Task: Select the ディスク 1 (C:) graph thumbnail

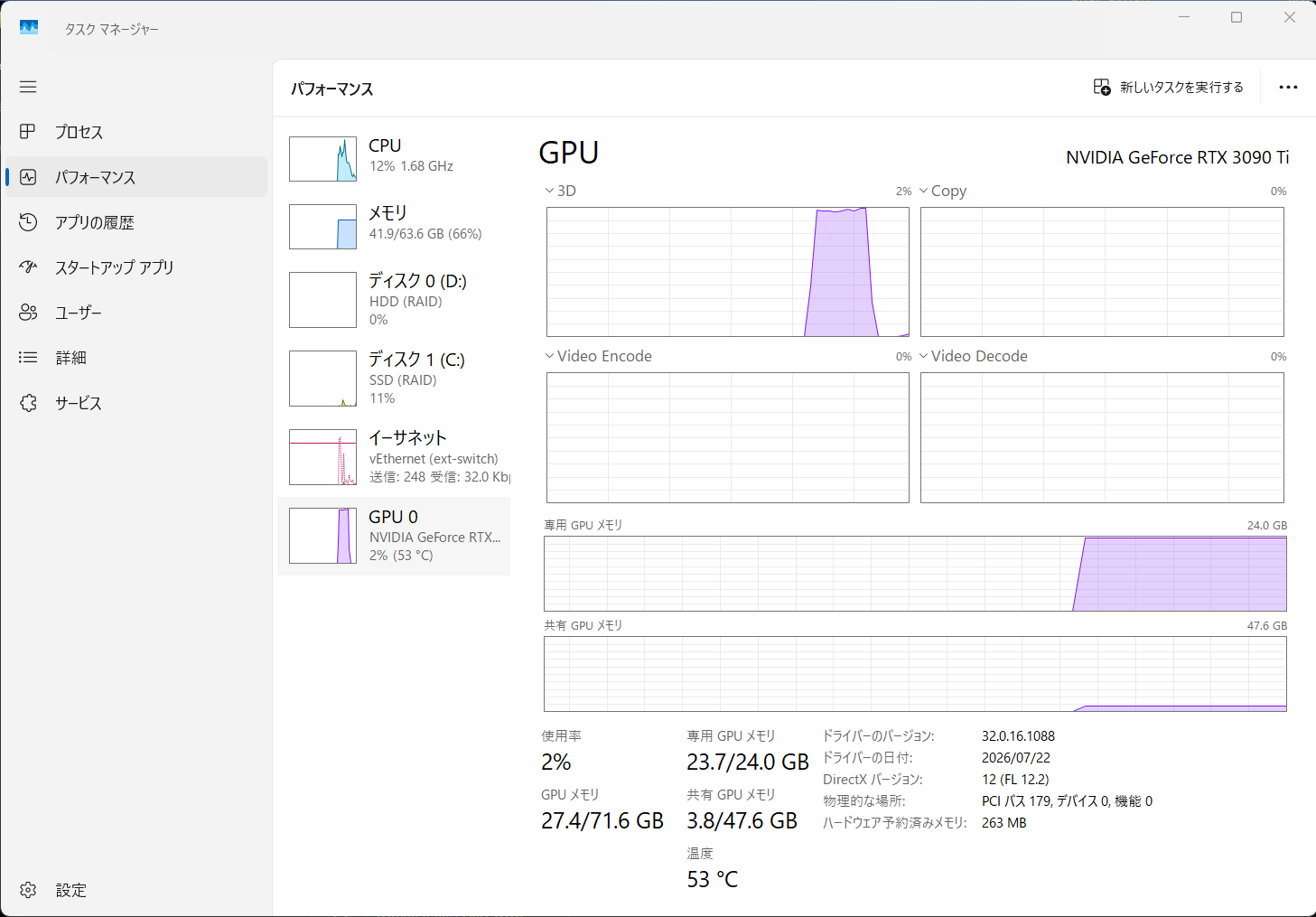Action: 322,379
